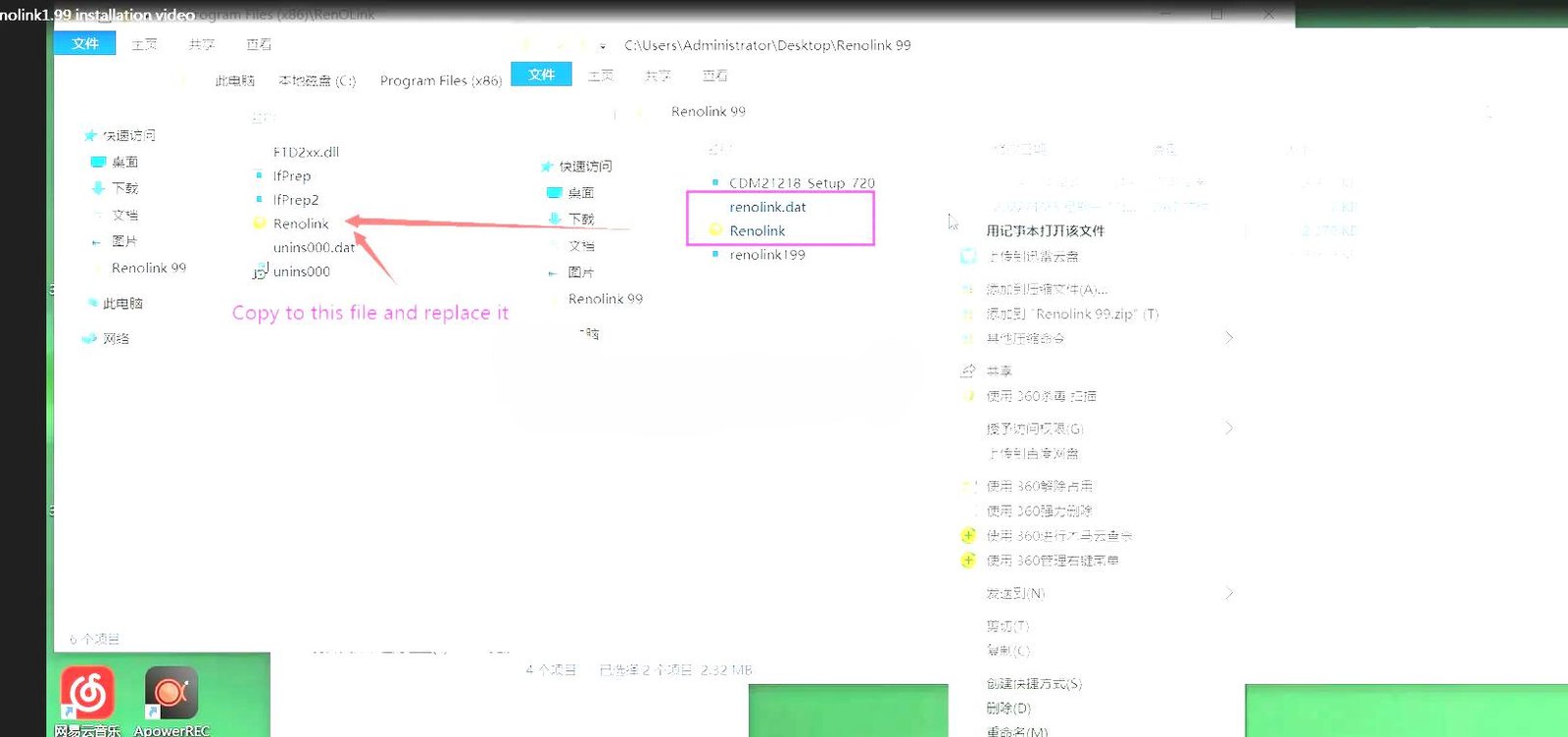The height and width of the screenshot is (737, 1568).
Task: Expand the quick access toolbar dropdown arrow
Action: (603, 46)
